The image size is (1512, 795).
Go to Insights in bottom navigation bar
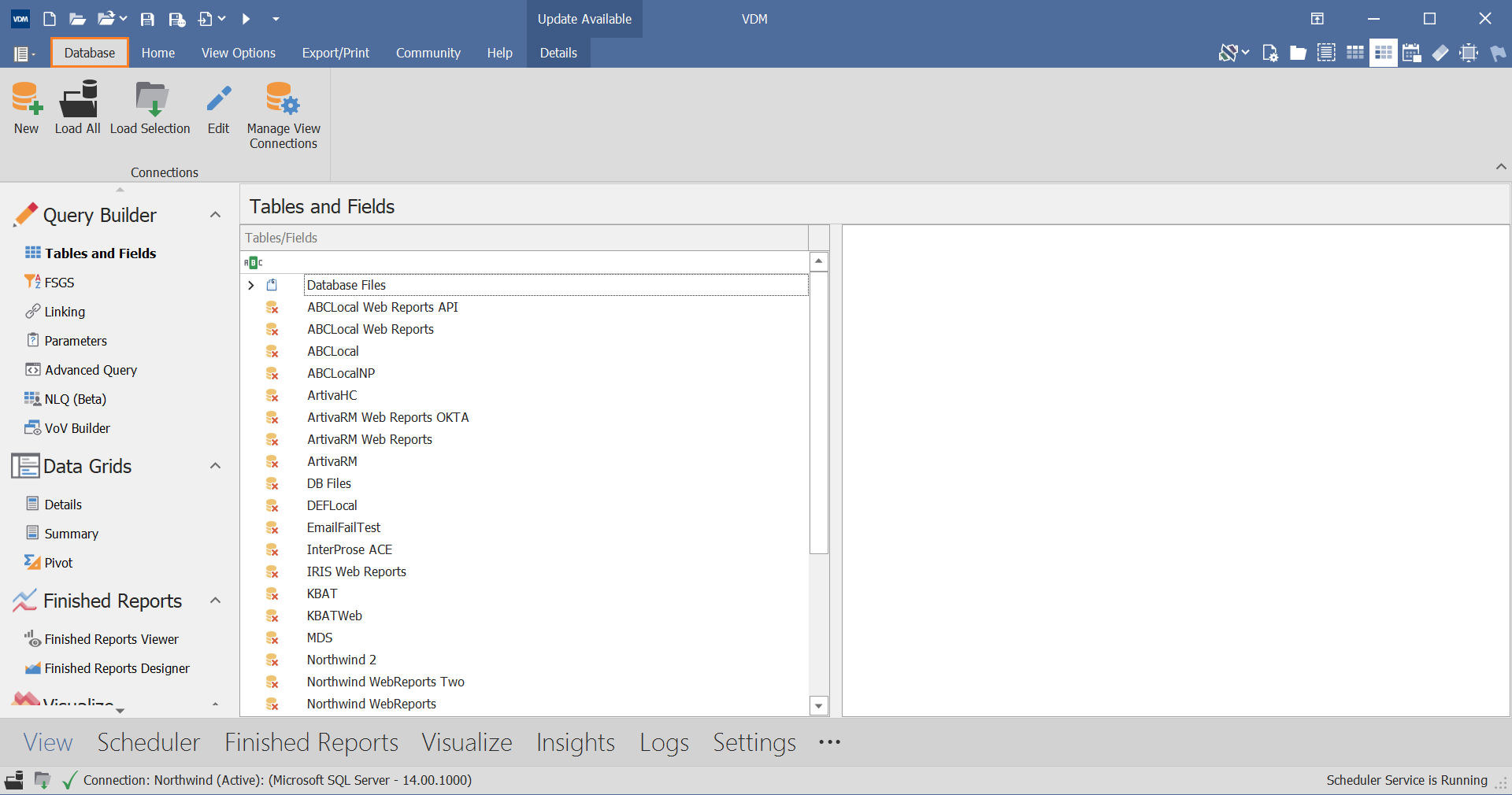(x=576, y=742)
